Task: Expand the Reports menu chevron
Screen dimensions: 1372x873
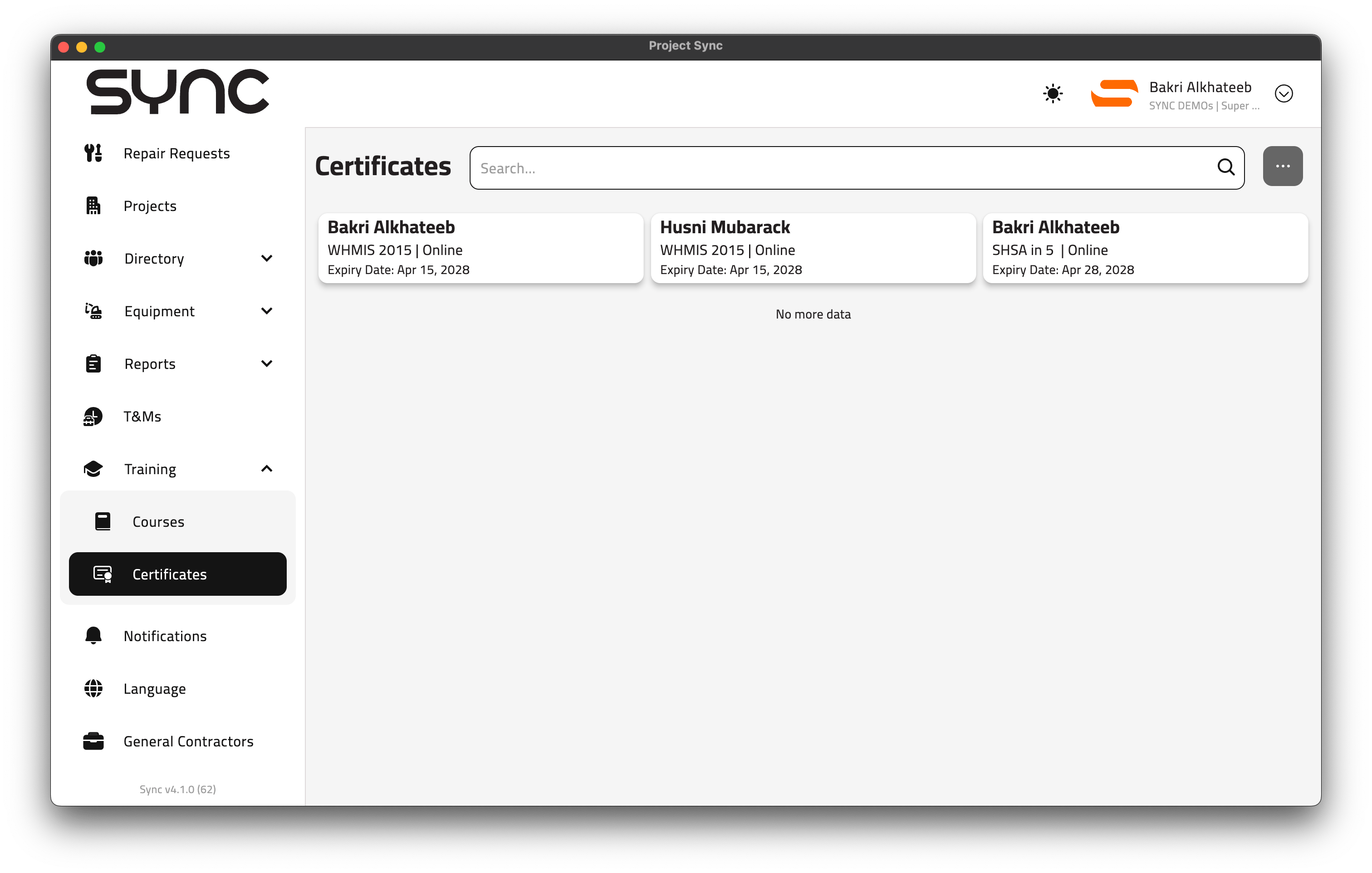Action: (266, 363)
